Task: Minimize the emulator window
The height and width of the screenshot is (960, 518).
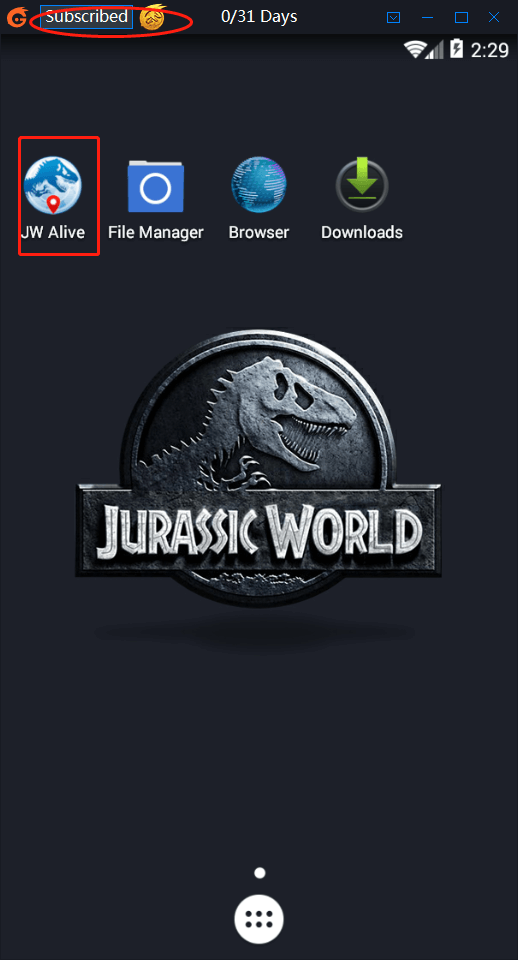Action: click(428, 18)
